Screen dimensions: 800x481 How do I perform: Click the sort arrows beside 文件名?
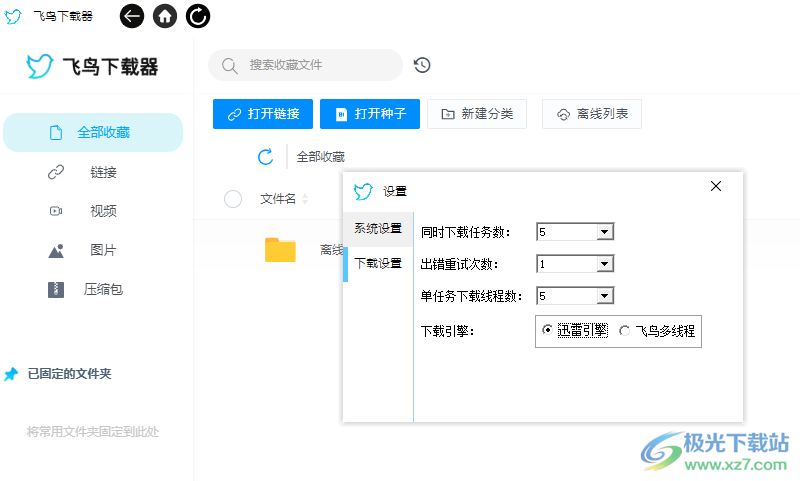(305, 198)
